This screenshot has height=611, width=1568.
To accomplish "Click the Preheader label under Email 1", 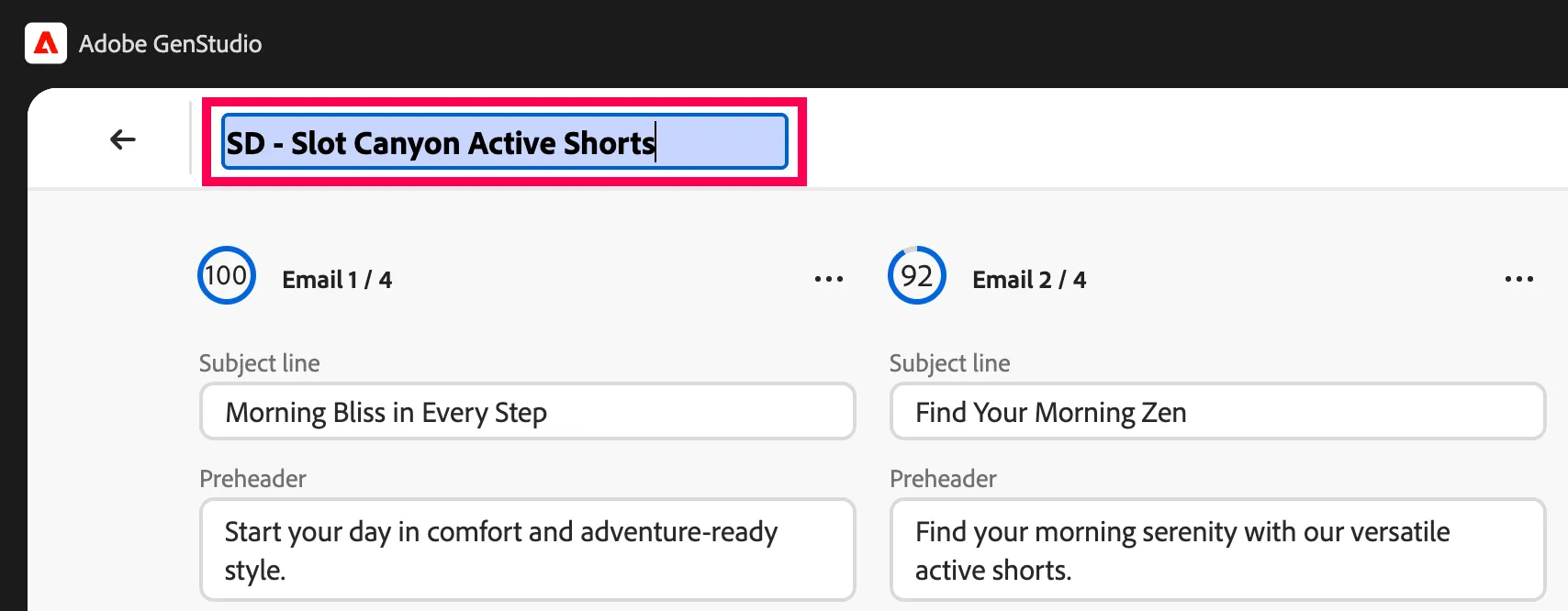I will (x=252, y=479).
